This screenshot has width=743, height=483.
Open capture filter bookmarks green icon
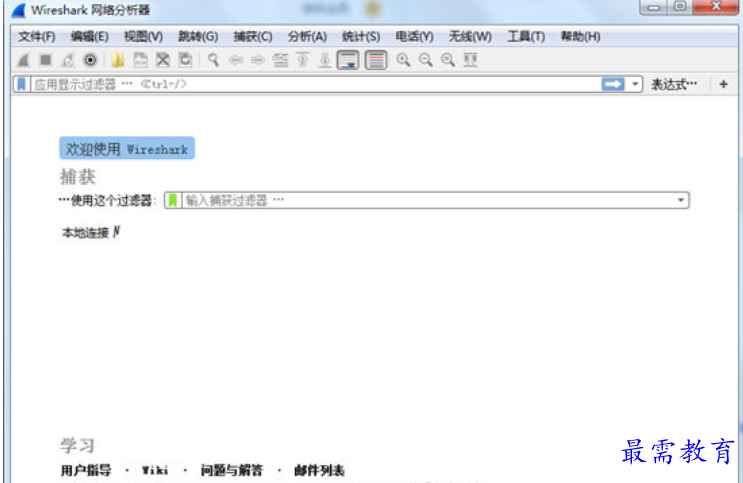coord(173,200)
